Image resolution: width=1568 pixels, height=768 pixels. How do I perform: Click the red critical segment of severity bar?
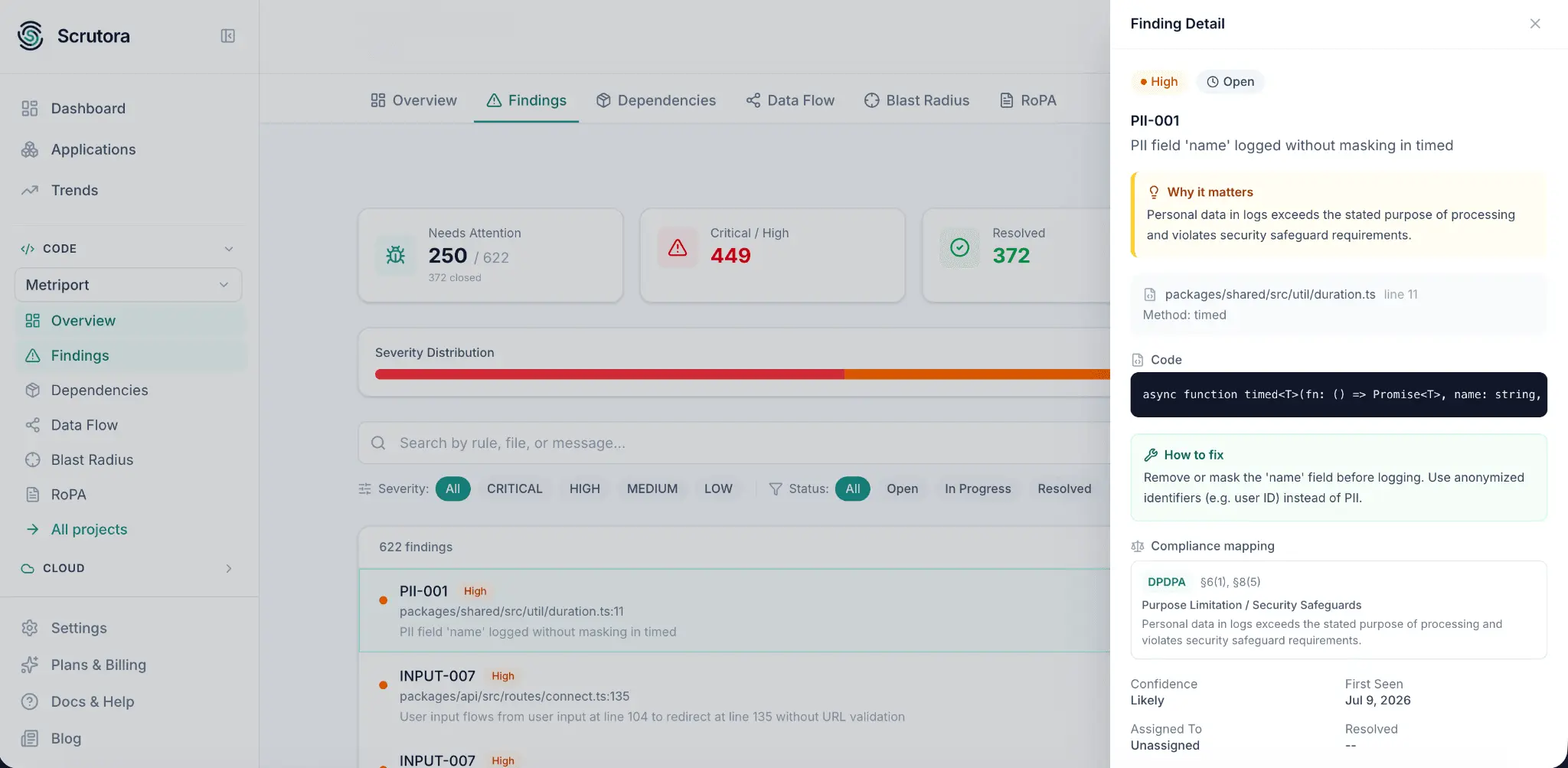[609, 374]
